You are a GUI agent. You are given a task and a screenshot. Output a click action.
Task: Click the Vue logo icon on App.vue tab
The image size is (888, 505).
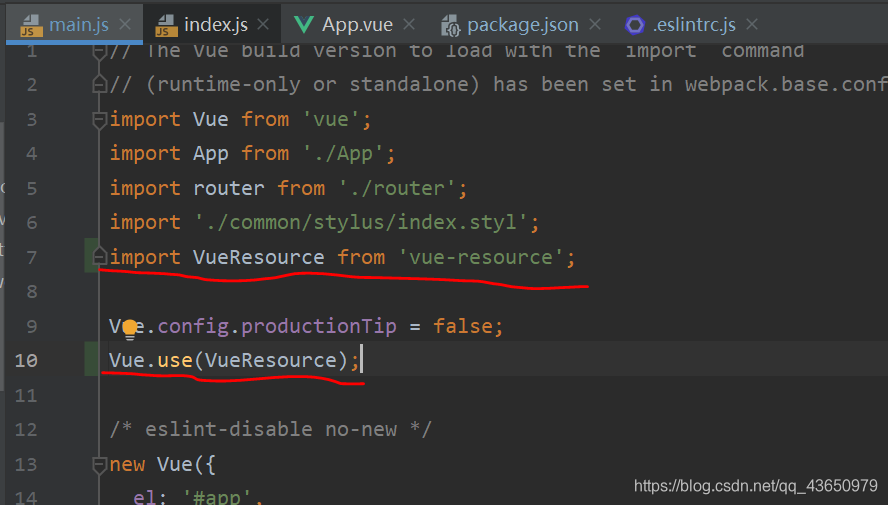click(304, 24)
